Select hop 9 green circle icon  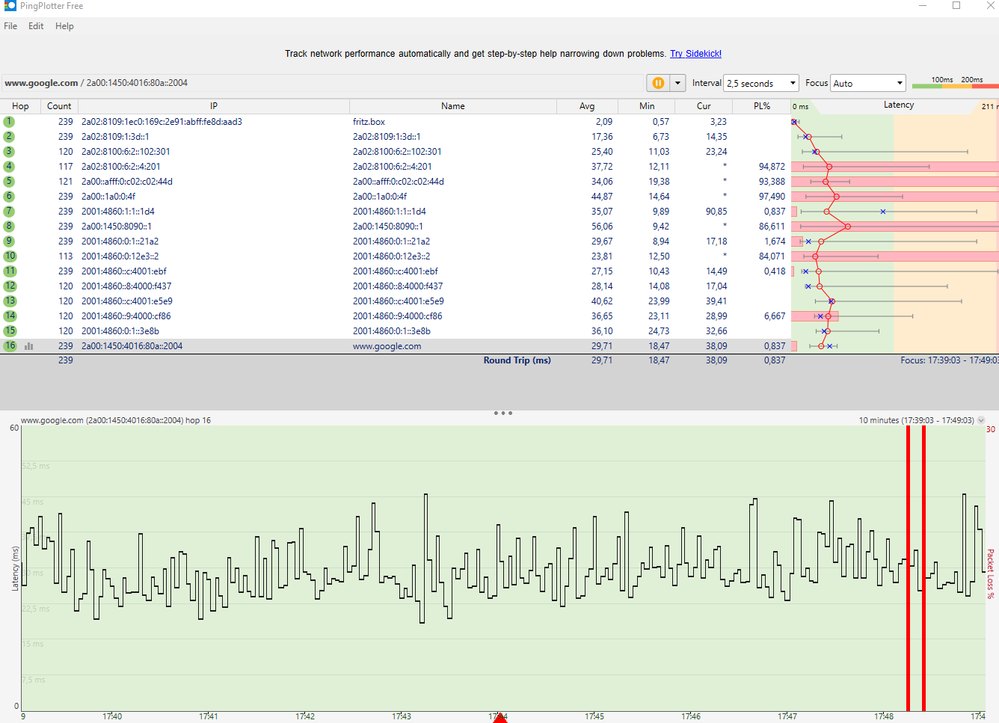9,241
